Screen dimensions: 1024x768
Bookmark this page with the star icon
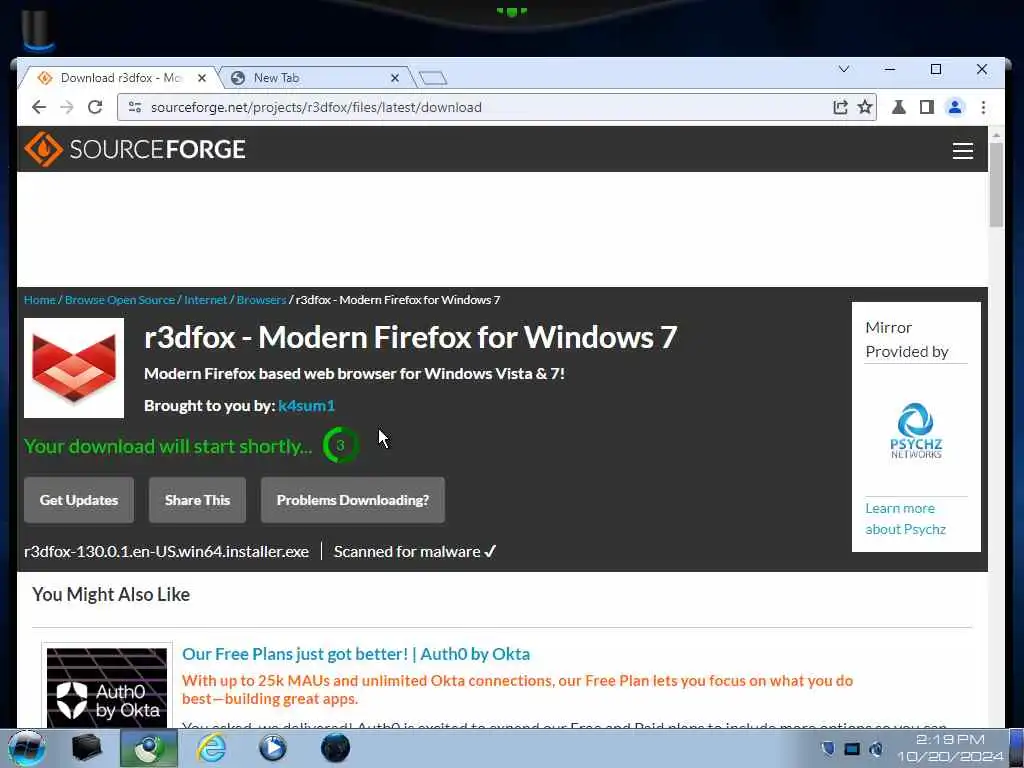[x=865, y=107]
